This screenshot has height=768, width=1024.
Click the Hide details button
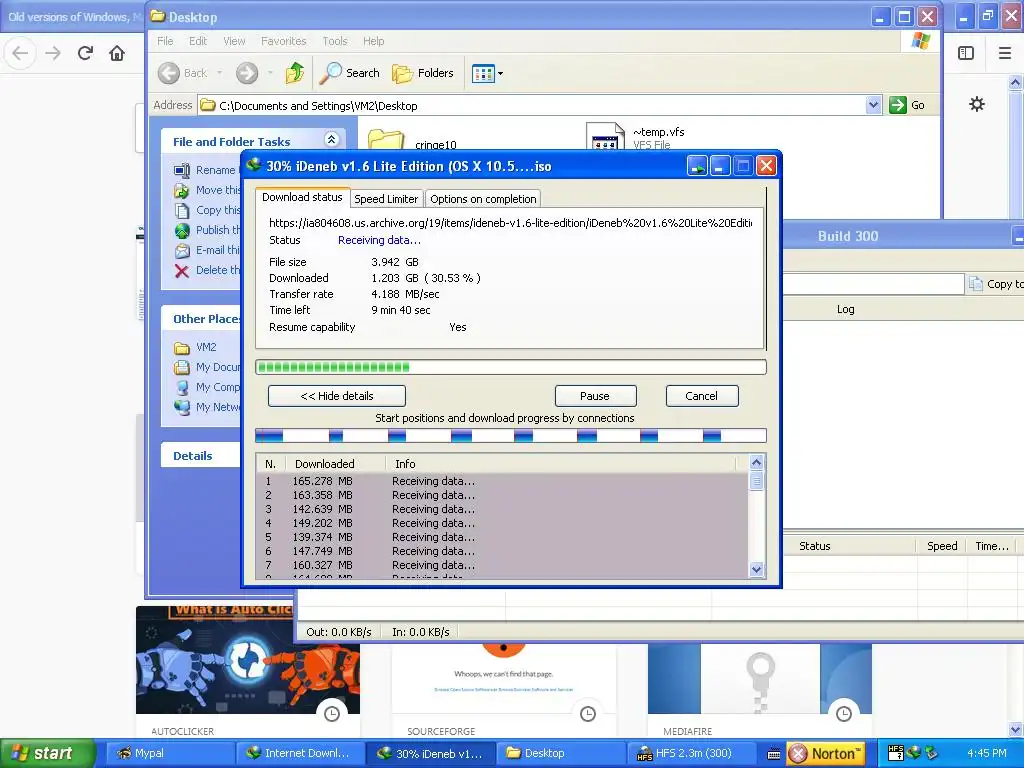point(337,396)
